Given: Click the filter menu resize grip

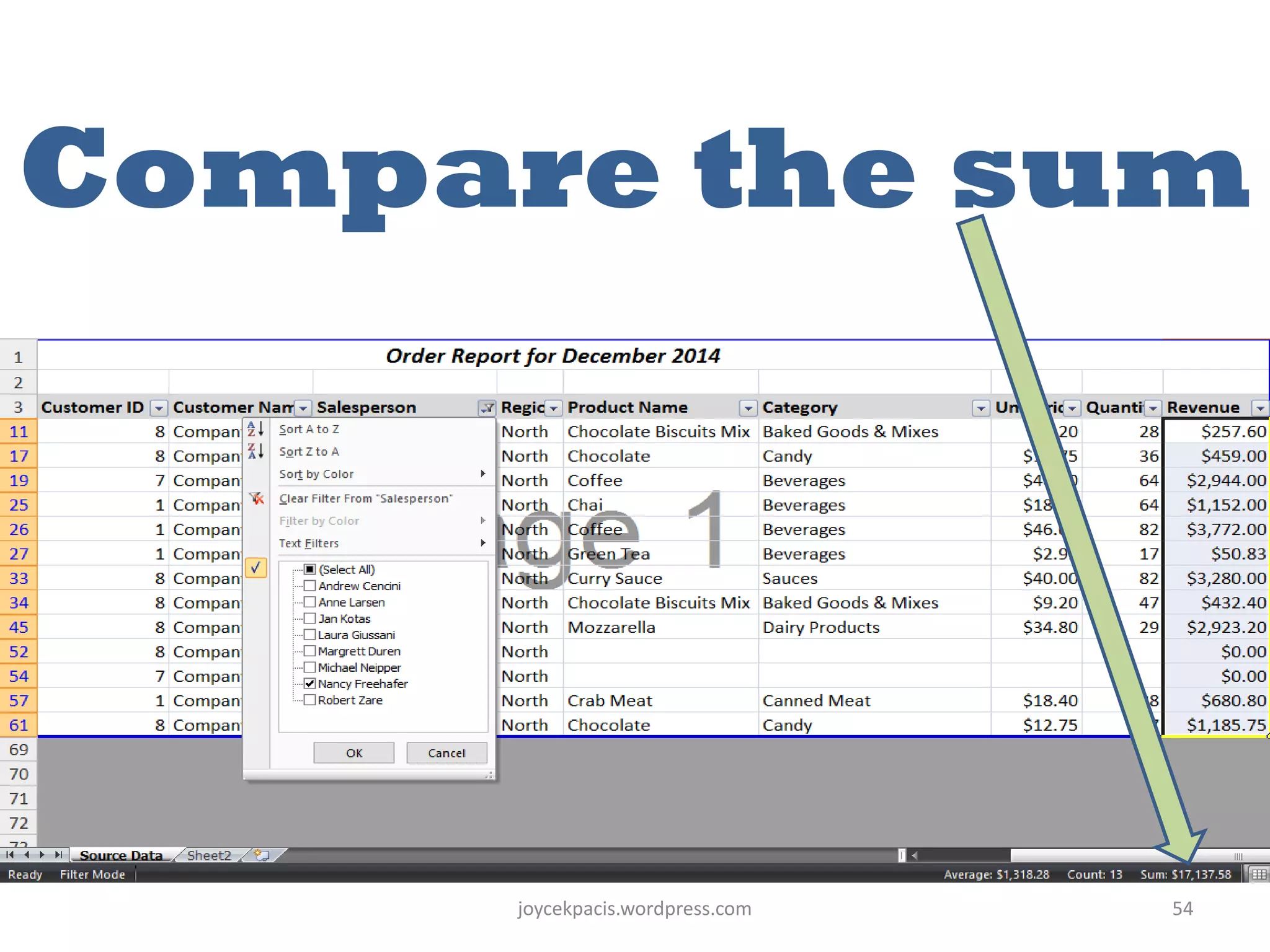Looking at the screenshot, I should click(x=489, y=775).
